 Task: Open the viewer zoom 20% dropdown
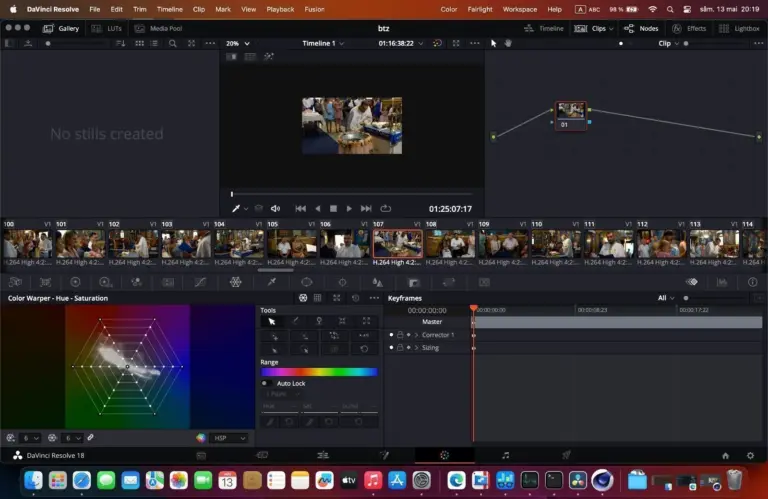[x=238, y=43]
